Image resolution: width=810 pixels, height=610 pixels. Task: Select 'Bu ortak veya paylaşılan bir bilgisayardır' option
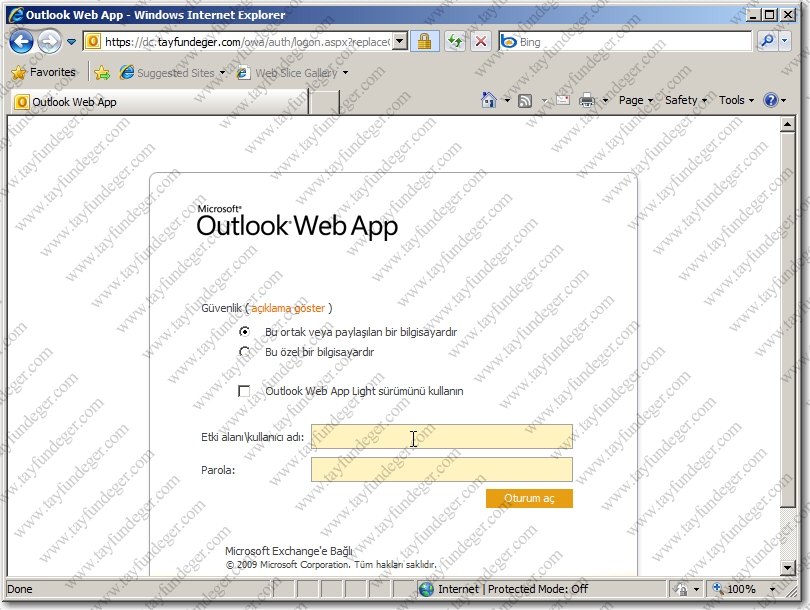[244, 332]
